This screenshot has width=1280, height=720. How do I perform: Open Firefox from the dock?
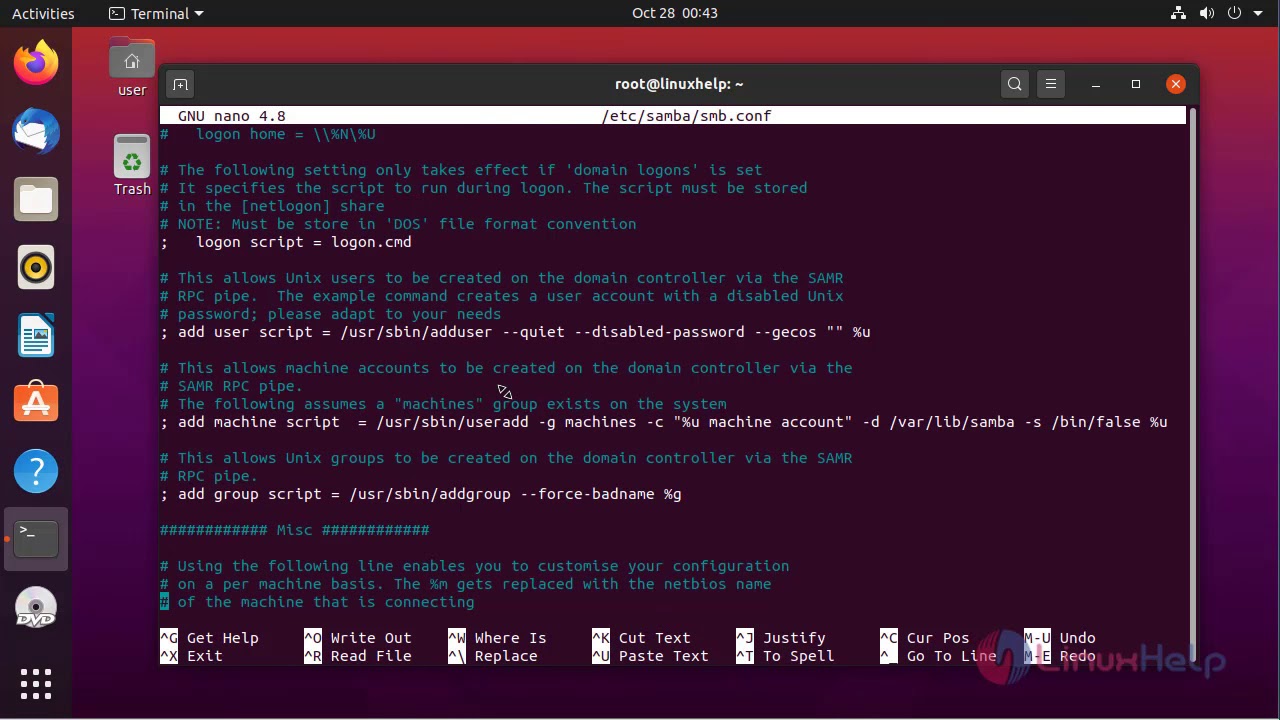tap(36, 62)
